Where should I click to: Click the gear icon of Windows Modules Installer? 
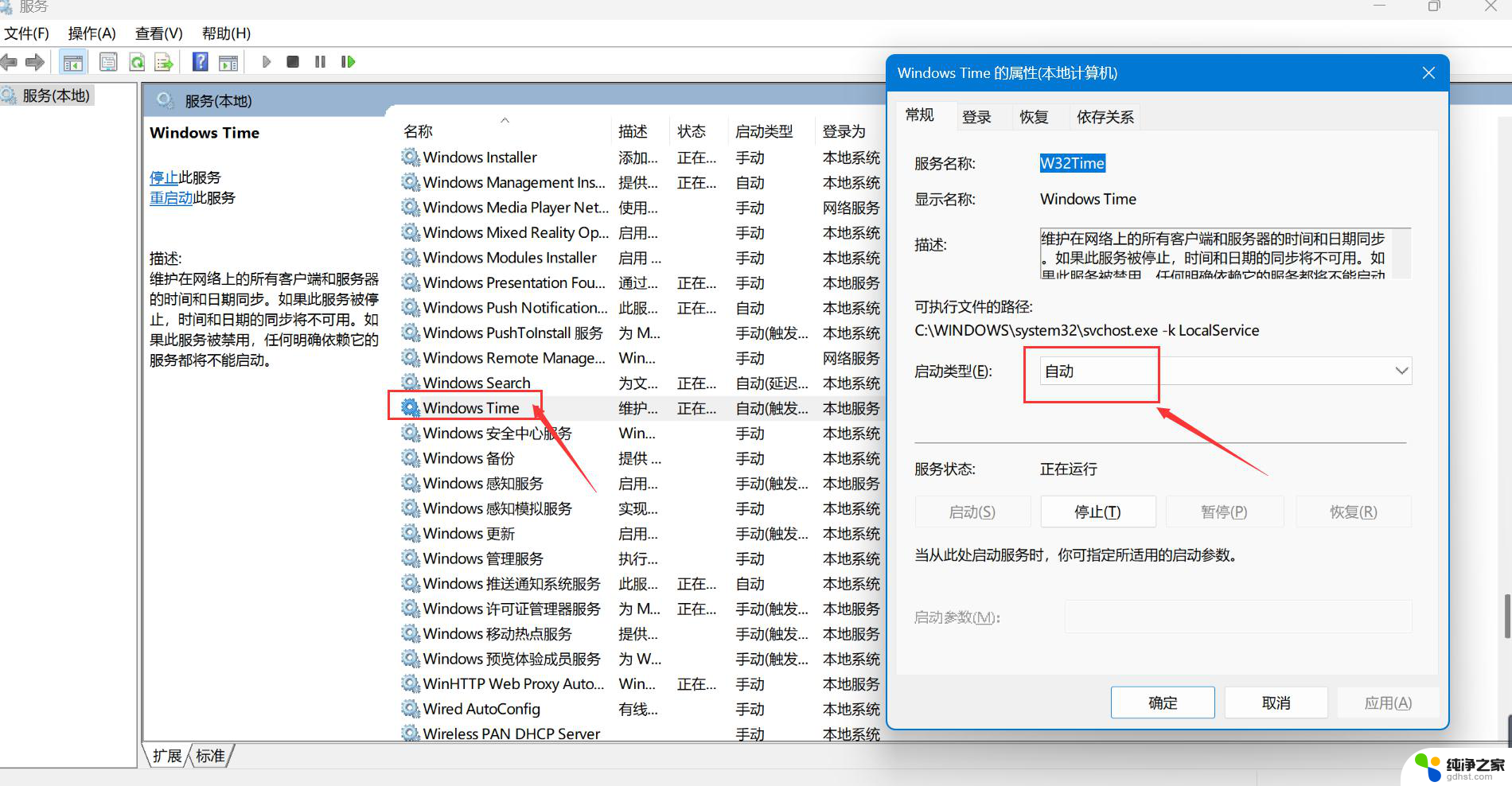[410, 257]
